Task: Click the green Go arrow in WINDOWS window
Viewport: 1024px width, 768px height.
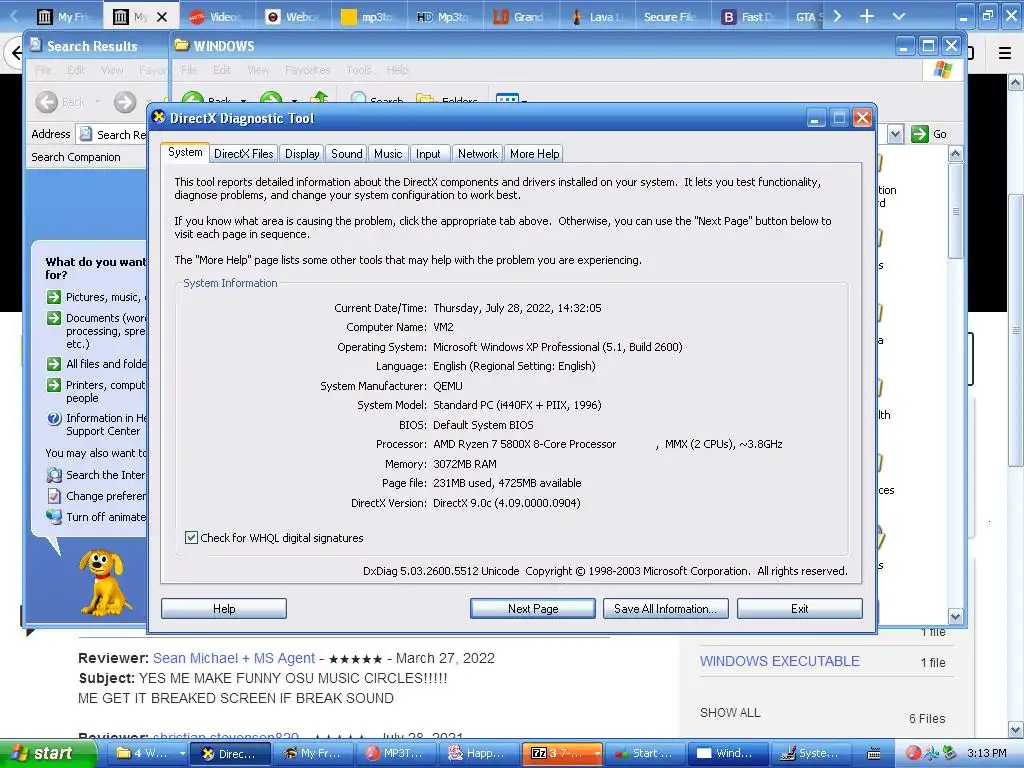Action: pos(920,134)
